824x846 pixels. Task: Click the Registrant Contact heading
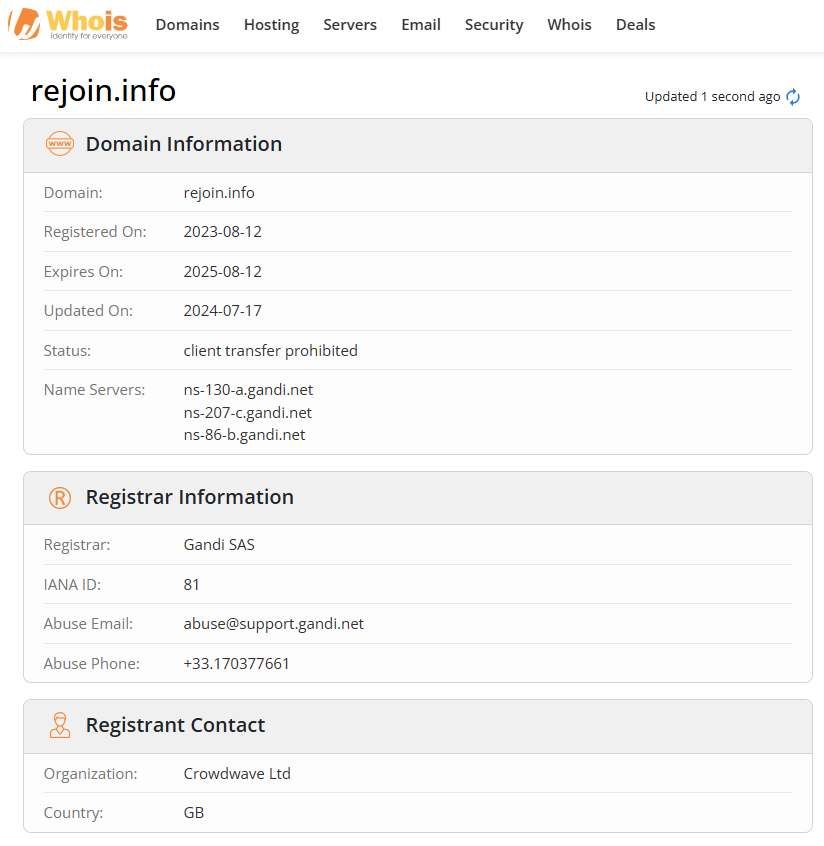coord(175,725)
